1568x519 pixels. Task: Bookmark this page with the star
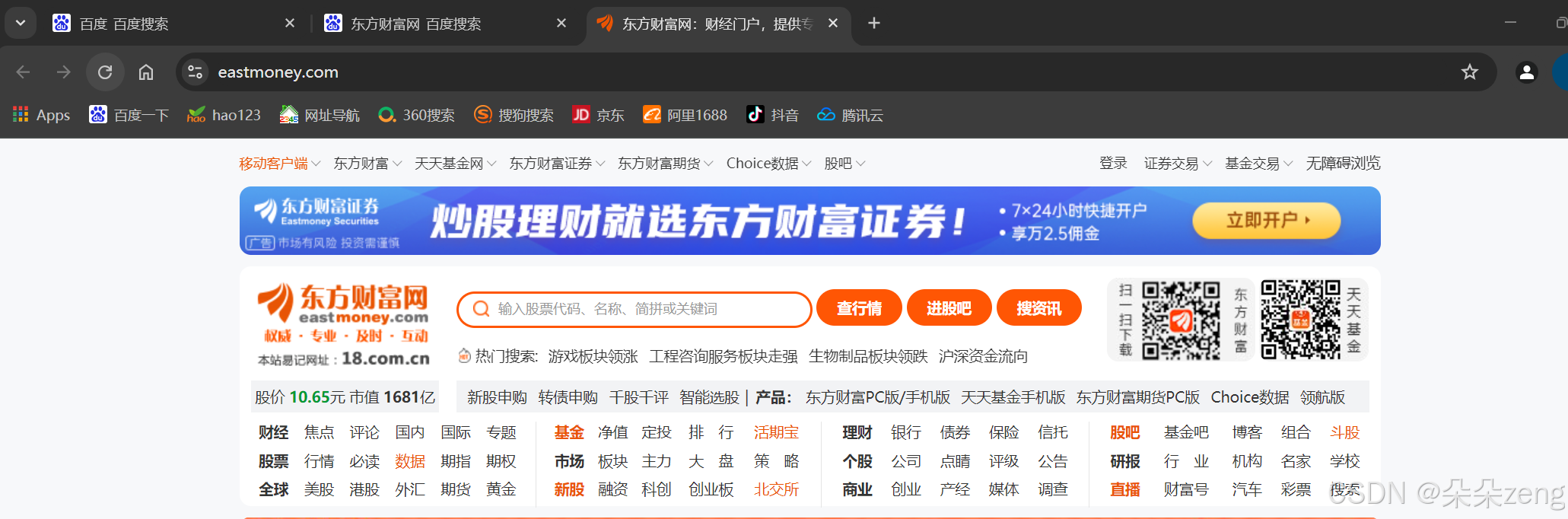(1469, 72)
